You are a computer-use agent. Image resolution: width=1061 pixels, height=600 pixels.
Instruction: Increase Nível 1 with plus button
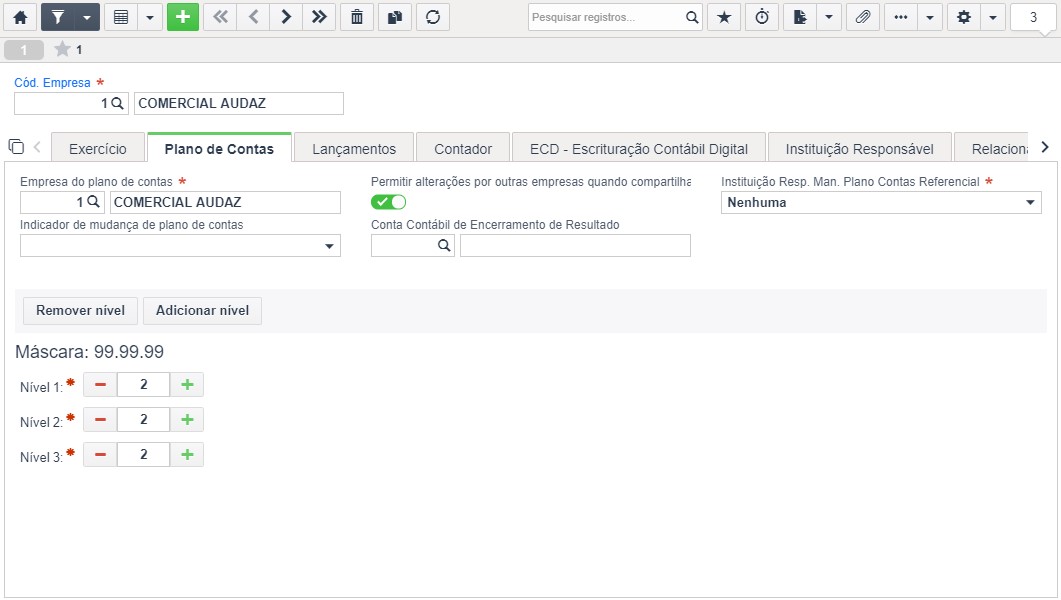point(187,385)
